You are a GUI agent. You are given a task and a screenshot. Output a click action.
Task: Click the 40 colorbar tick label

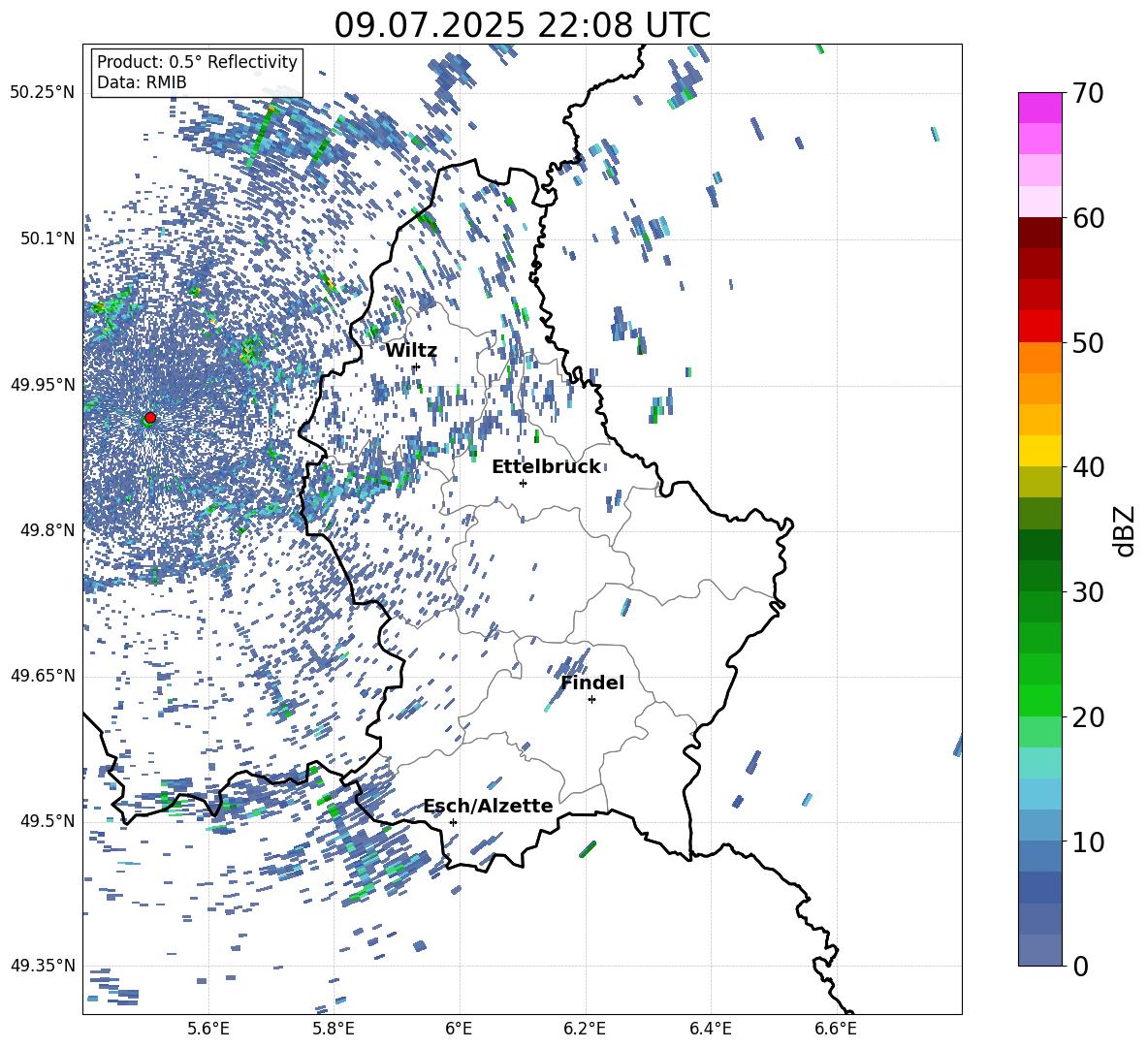point(1087,467)
